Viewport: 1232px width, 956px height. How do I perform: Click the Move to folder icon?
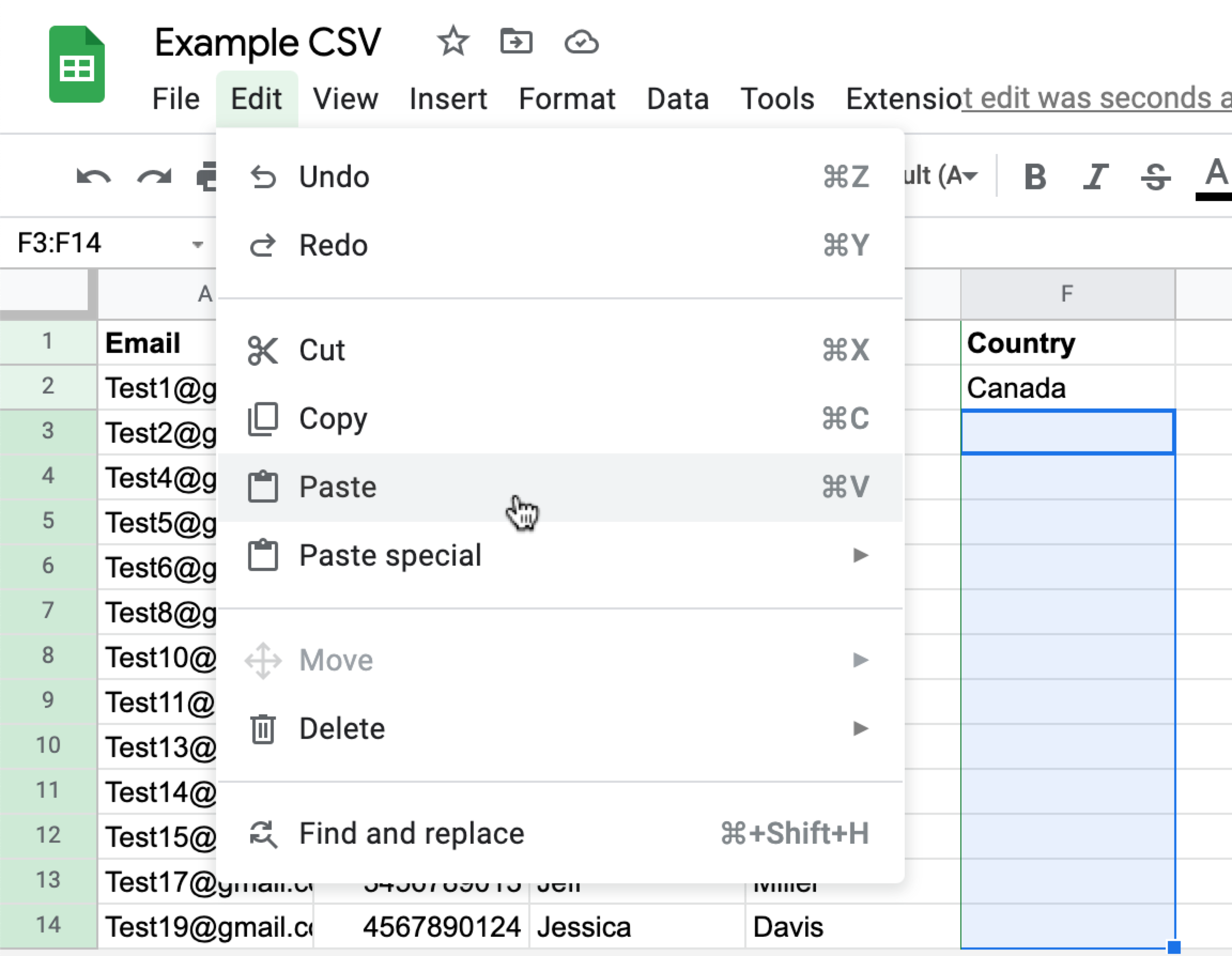tap(517, 42)
